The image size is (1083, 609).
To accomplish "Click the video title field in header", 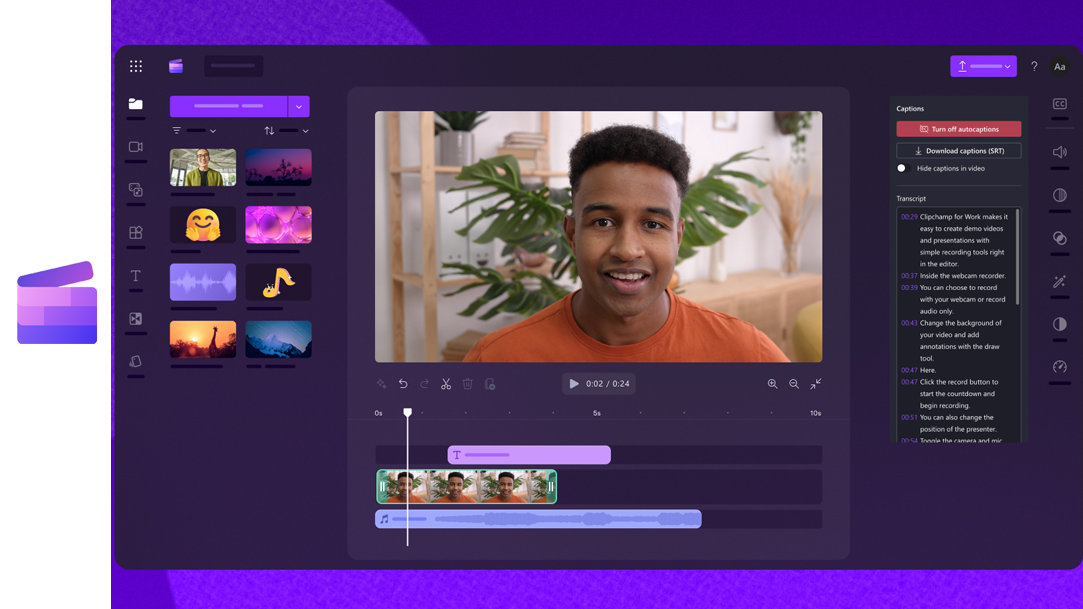I will [x=233, y=66].
